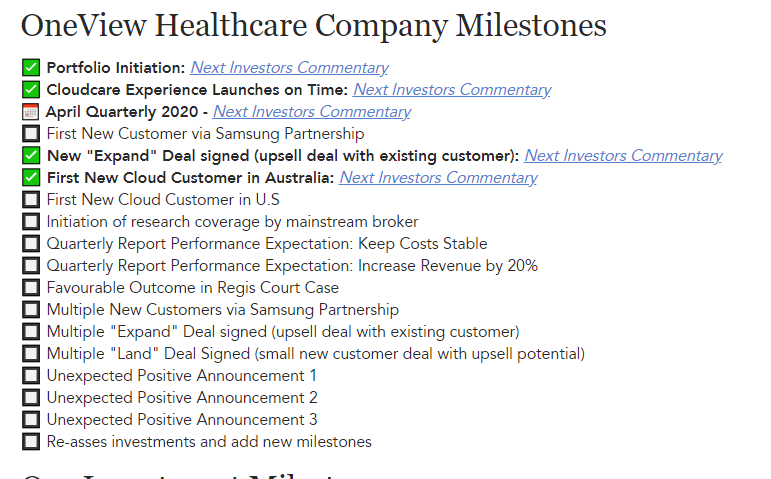The image size is (771, 479).
Task: Click green checkmark beside First New Cloud Customer in Australia
Action: pyautogui.click(x=30, y=178)
